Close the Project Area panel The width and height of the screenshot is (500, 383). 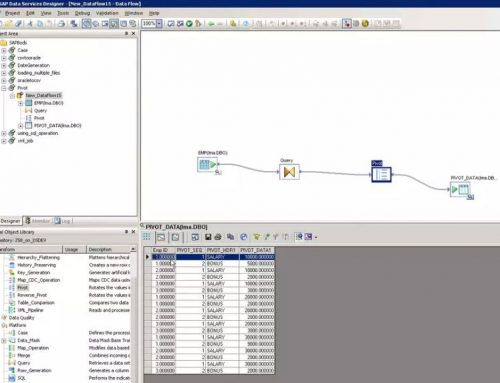point(133,34)
